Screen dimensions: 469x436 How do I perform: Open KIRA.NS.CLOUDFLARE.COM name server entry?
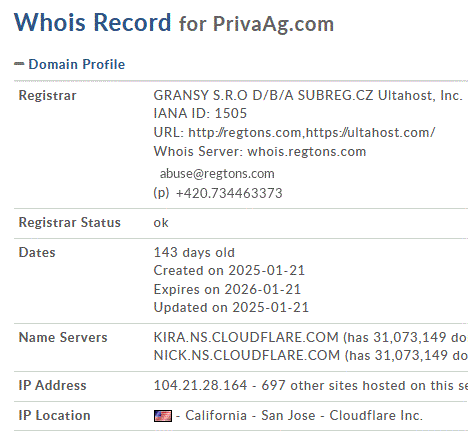coord(246,337)
